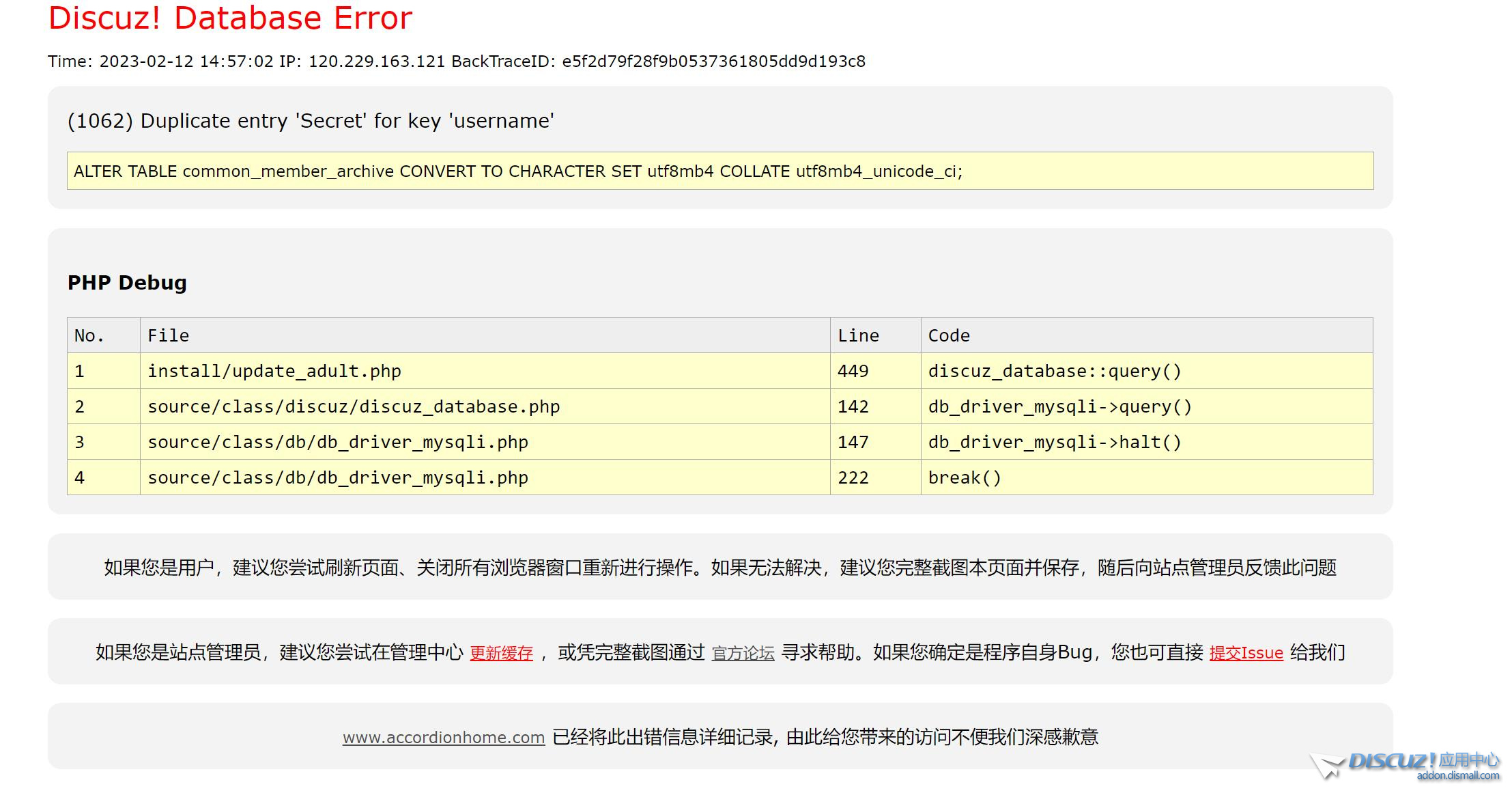Click the File column header
The height and width of the screenshot is (793, 1512).
(168, 335)
